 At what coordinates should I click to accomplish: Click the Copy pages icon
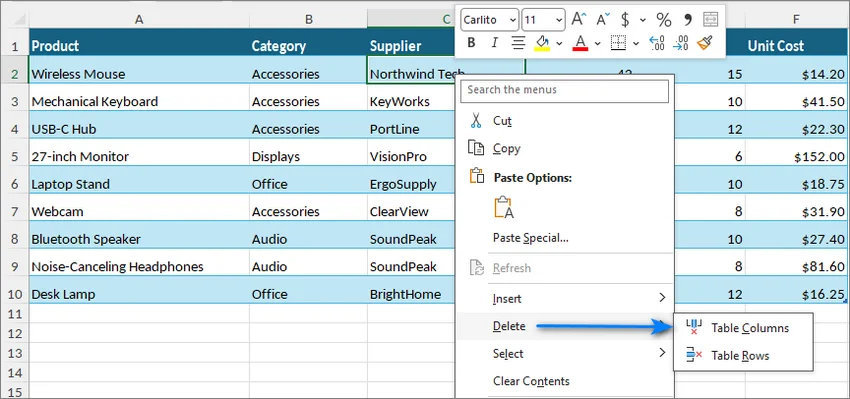(476, 148)
